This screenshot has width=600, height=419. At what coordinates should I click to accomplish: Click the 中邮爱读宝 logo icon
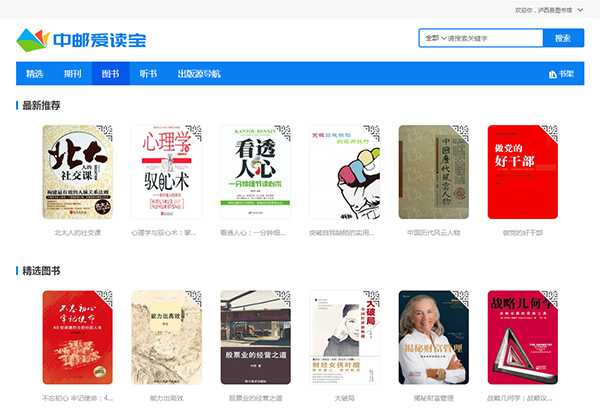(33, 40)
